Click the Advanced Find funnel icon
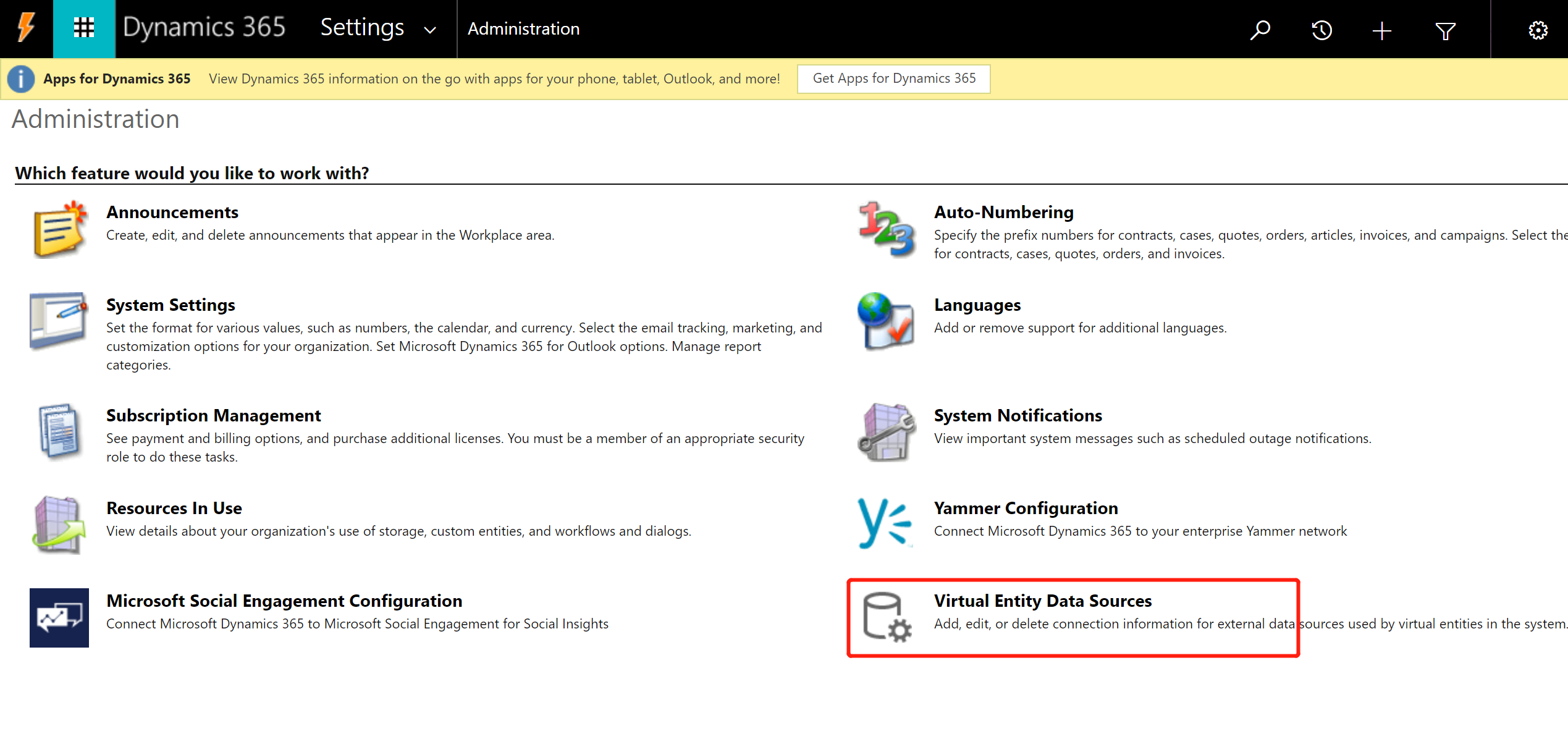Screen dimensions: 1568x731 1445,29
